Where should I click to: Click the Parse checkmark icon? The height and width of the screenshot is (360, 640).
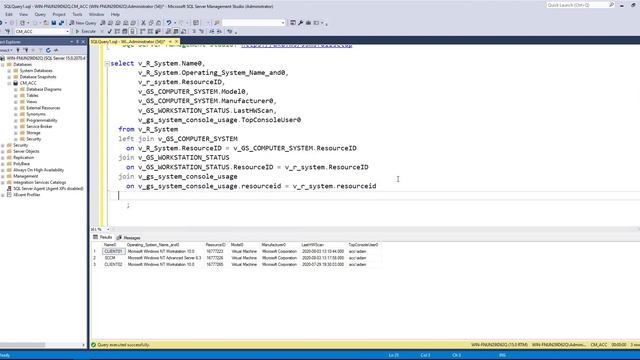point(109,31)
